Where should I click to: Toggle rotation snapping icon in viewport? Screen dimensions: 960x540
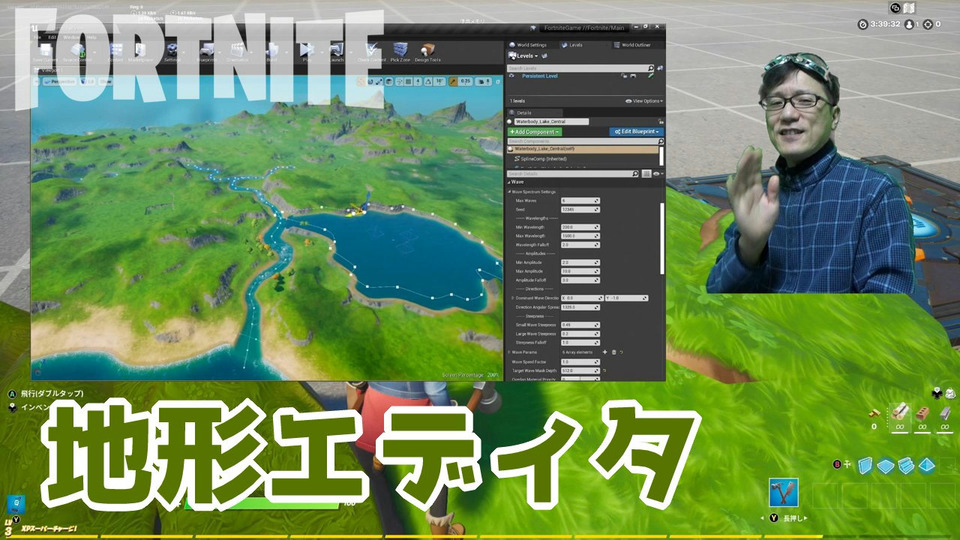click(428, 81)
